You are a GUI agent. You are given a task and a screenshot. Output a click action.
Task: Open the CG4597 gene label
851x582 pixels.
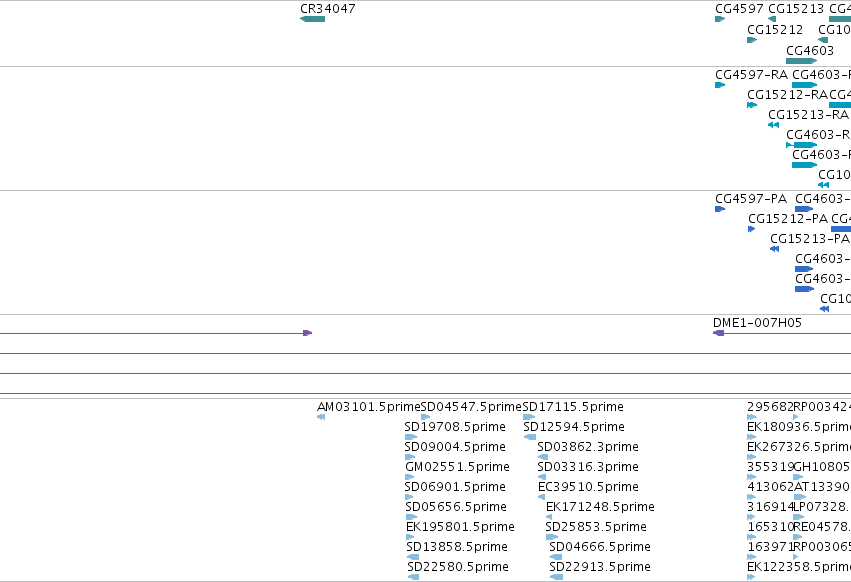[739, 9]
